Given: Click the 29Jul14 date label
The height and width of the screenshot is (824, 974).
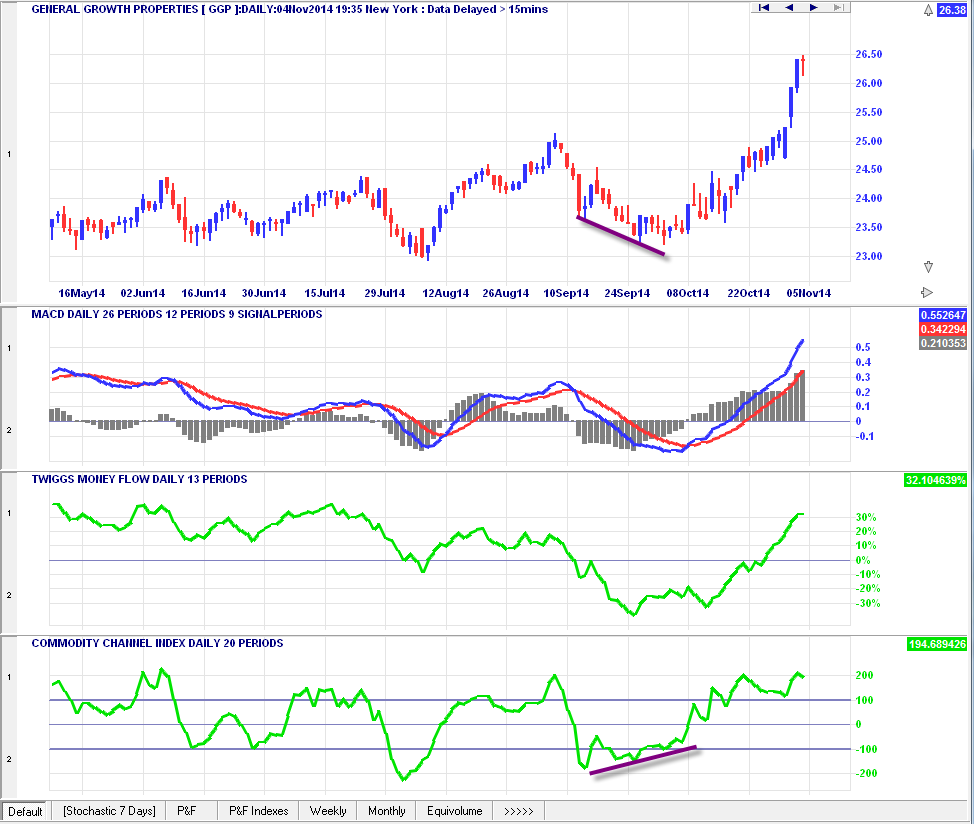Looking at the screenshot, I should click(x=385, y=293).
